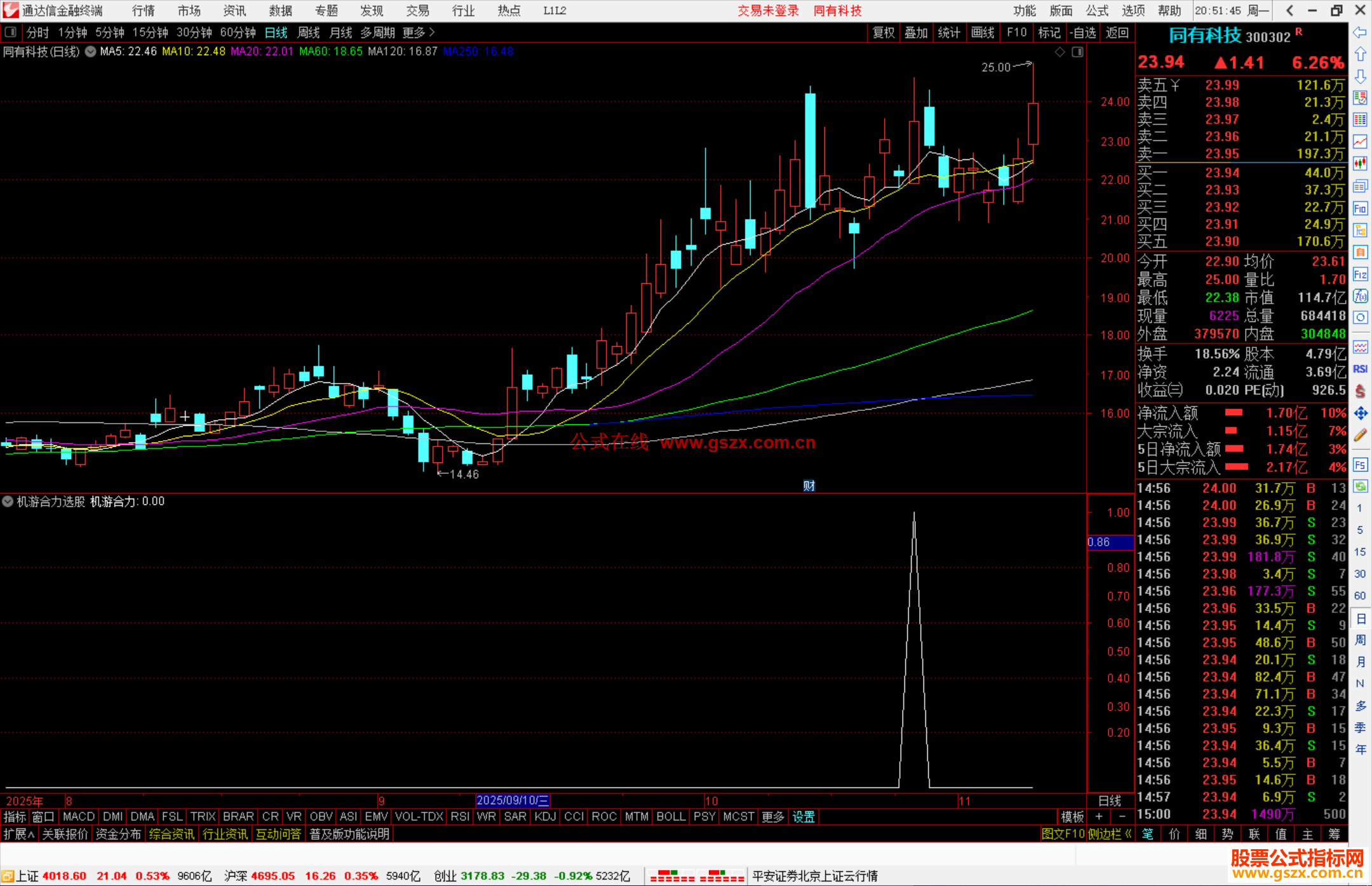Screen dimensions: 1372x886
Task: Click the 设置 indicator settings button
Action: (804, 817)
